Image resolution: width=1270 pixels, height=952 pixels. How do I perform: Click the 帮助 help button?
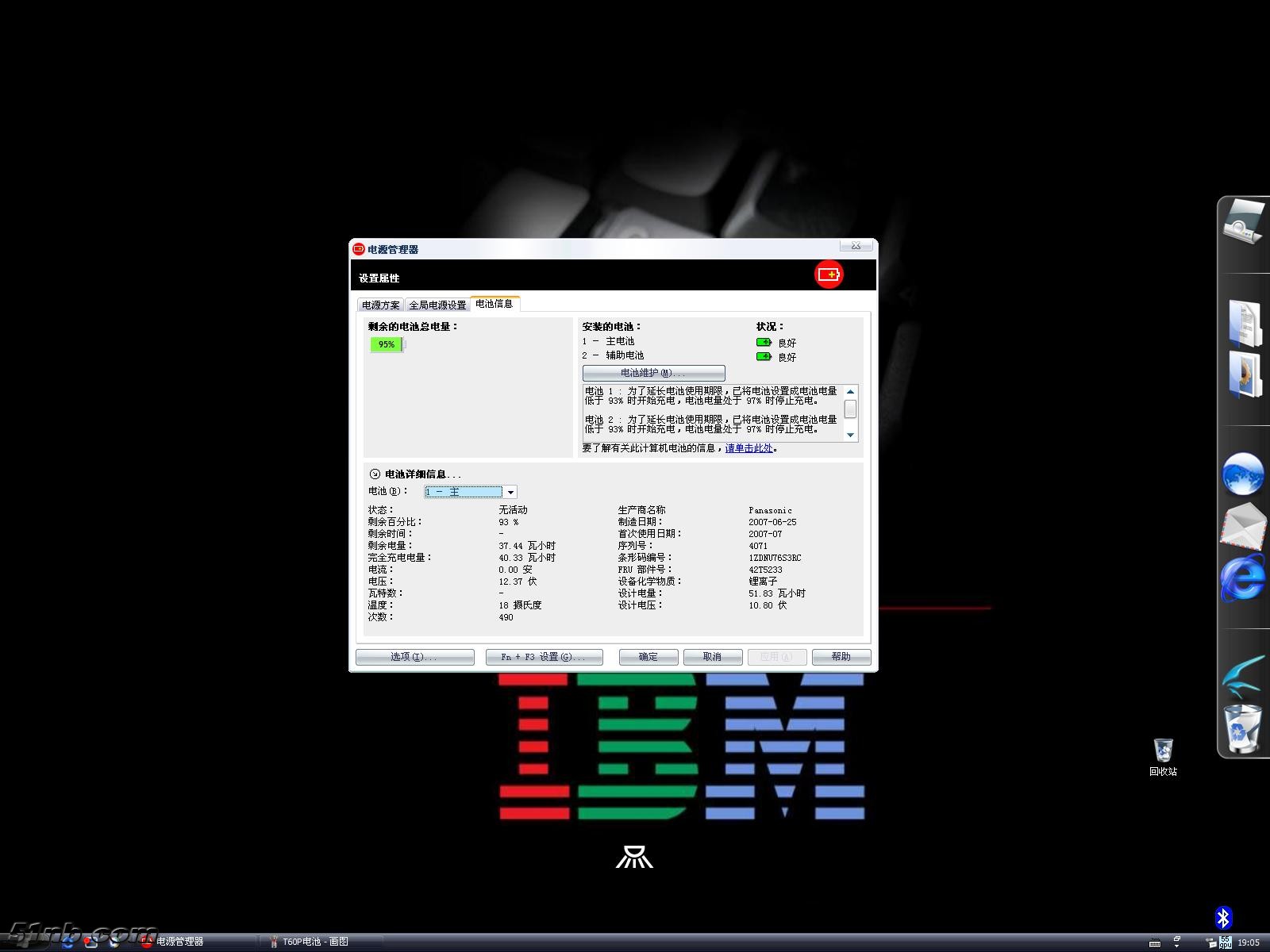841,657
